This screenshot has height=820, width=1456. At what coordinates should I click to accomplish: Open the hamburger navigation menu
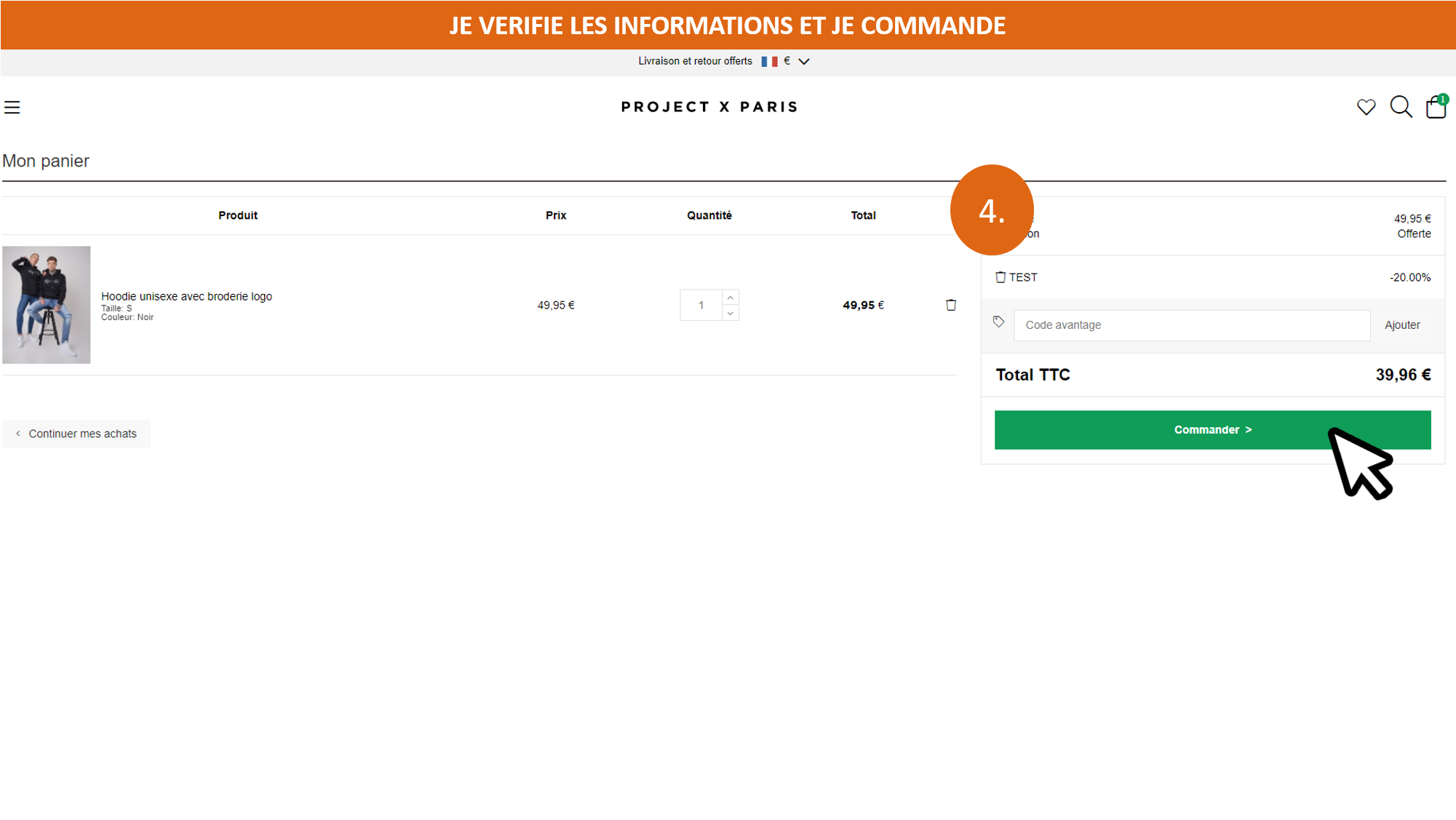tap(12, 108)
